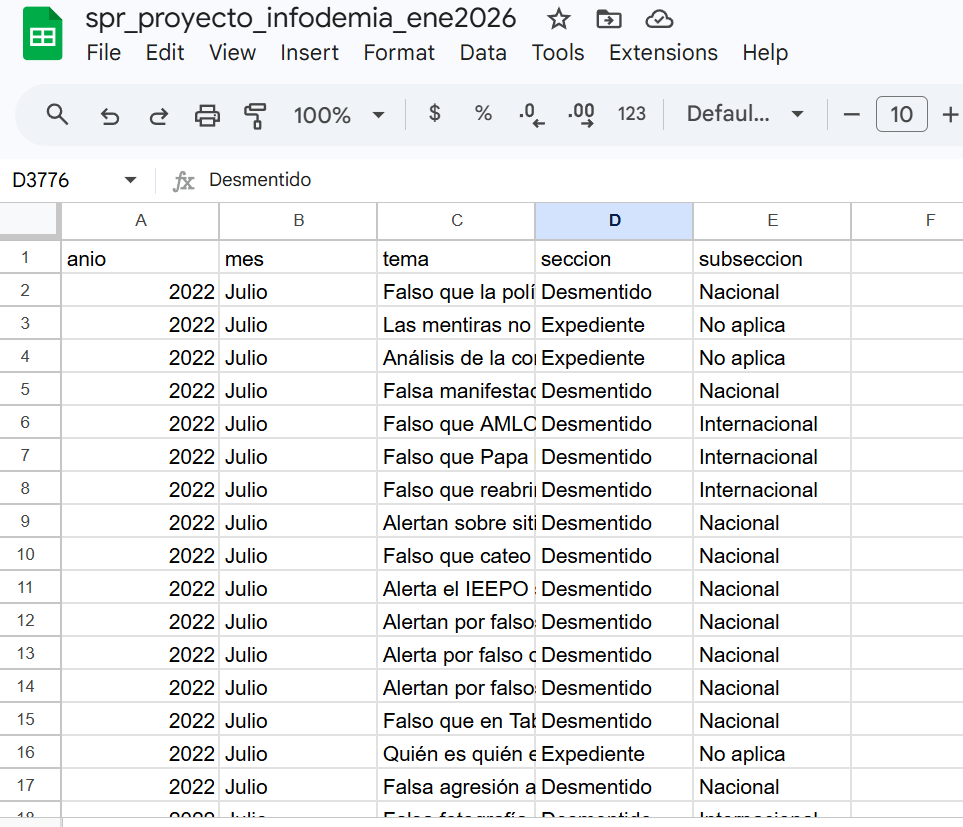This screenshot has height=827, width=963.
Task: Expand the name box dropdown arrow
Action: coord(130,180)
